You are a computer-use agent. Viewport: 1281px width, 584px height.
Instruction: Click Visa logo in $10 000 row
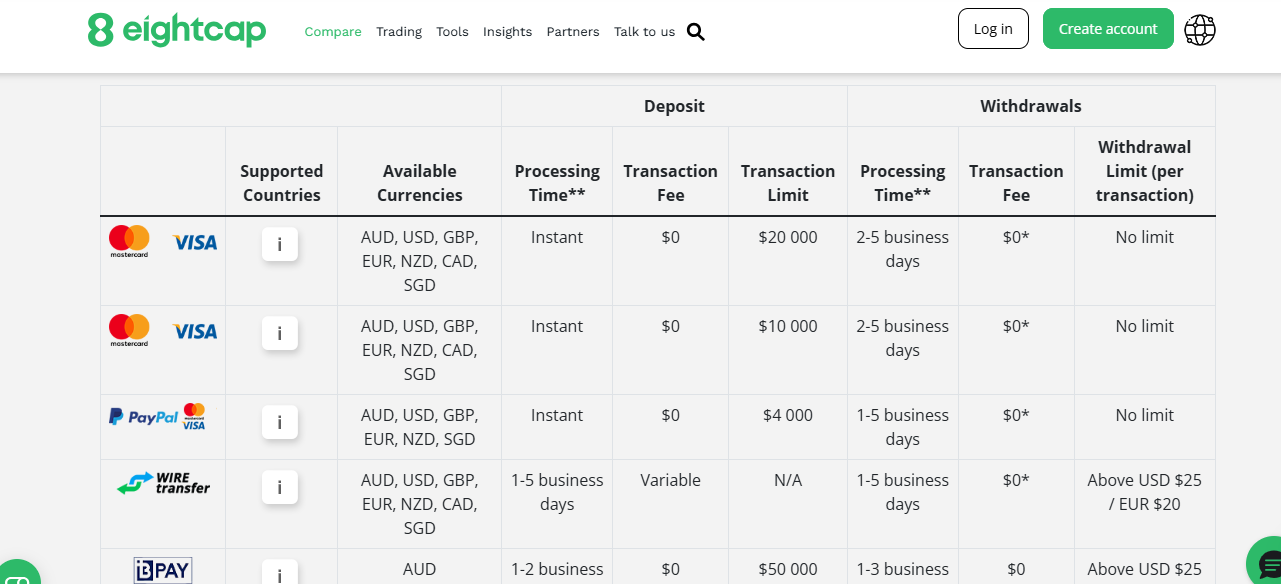point(194,331)
